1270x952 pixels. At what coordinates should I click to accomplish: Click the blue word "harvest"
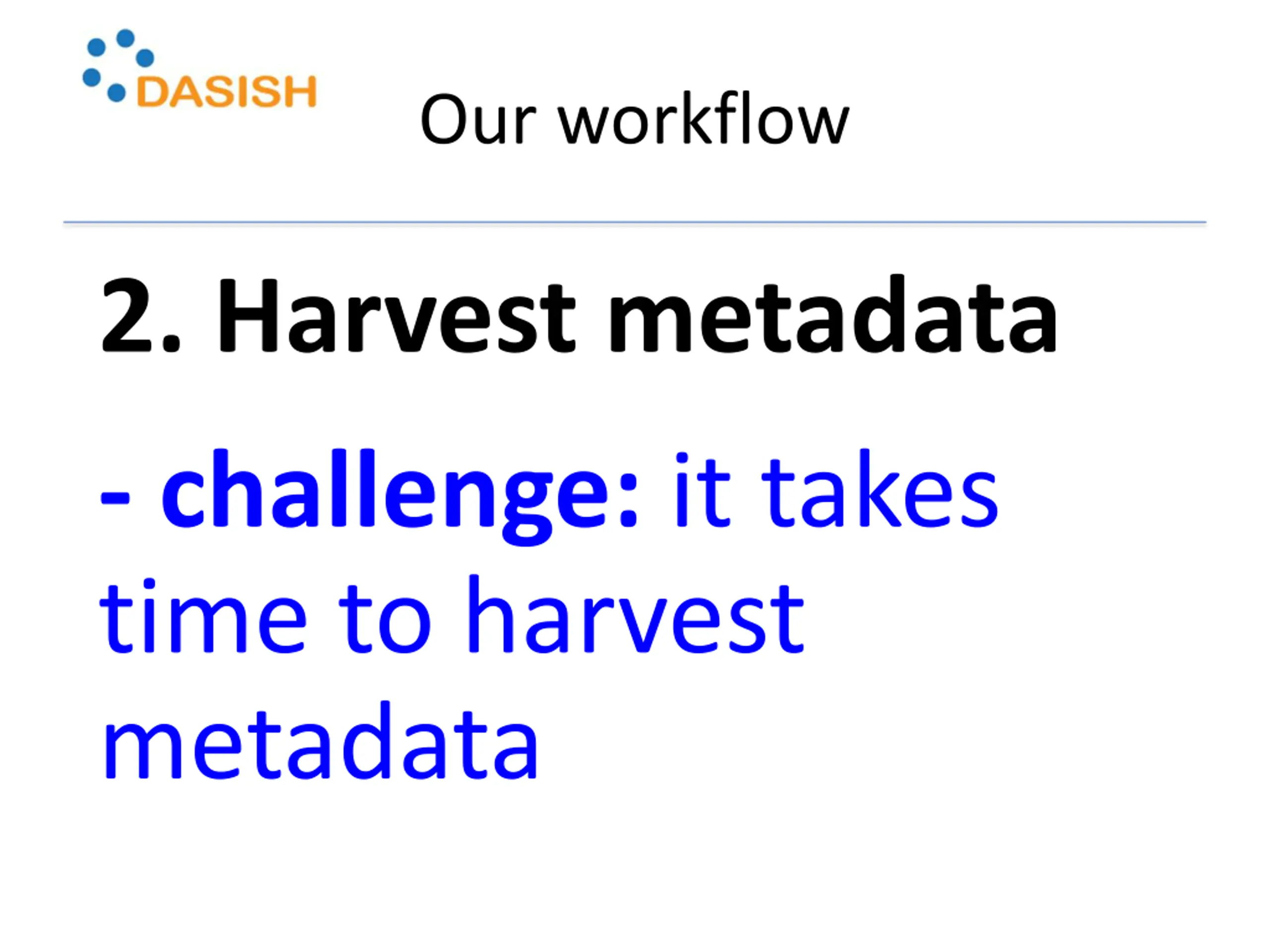(x=635, y=614)
